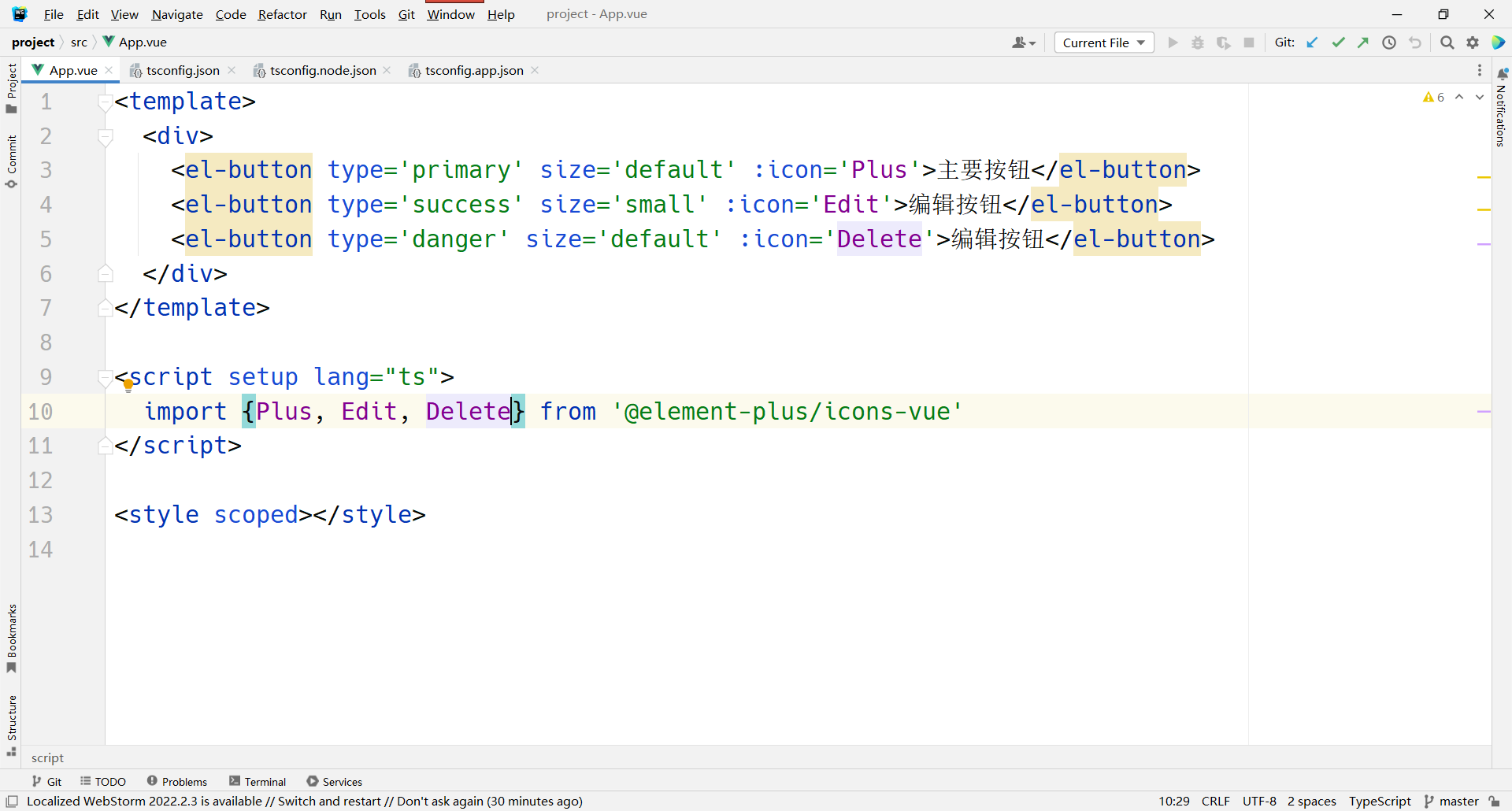Change file encoding UTF-8
Screen dimensions: 1512x811
point(1259,801)
